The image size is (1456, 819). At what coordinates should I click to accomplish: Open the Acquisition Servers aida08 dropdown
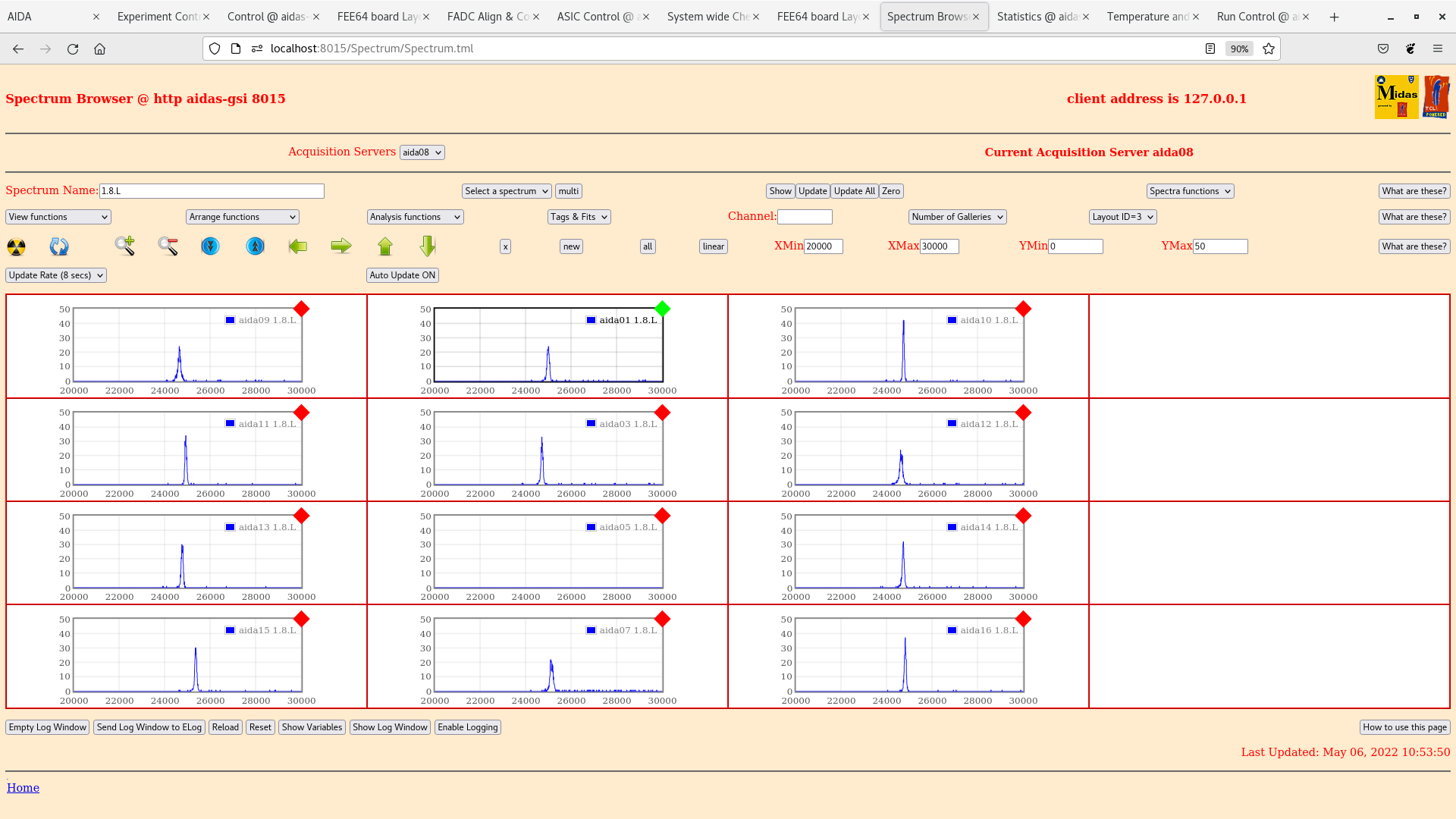(x=422, y=152)
